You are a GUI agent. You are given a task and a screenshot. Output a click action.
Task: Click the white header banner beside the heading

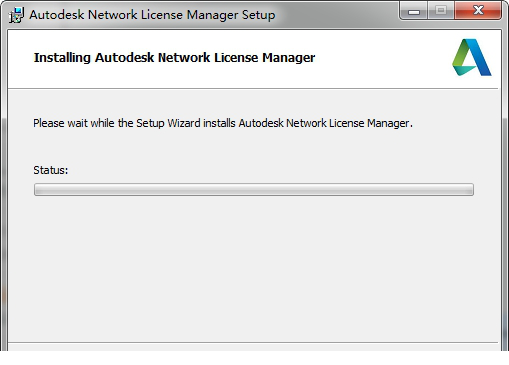(x=383, y=58)
